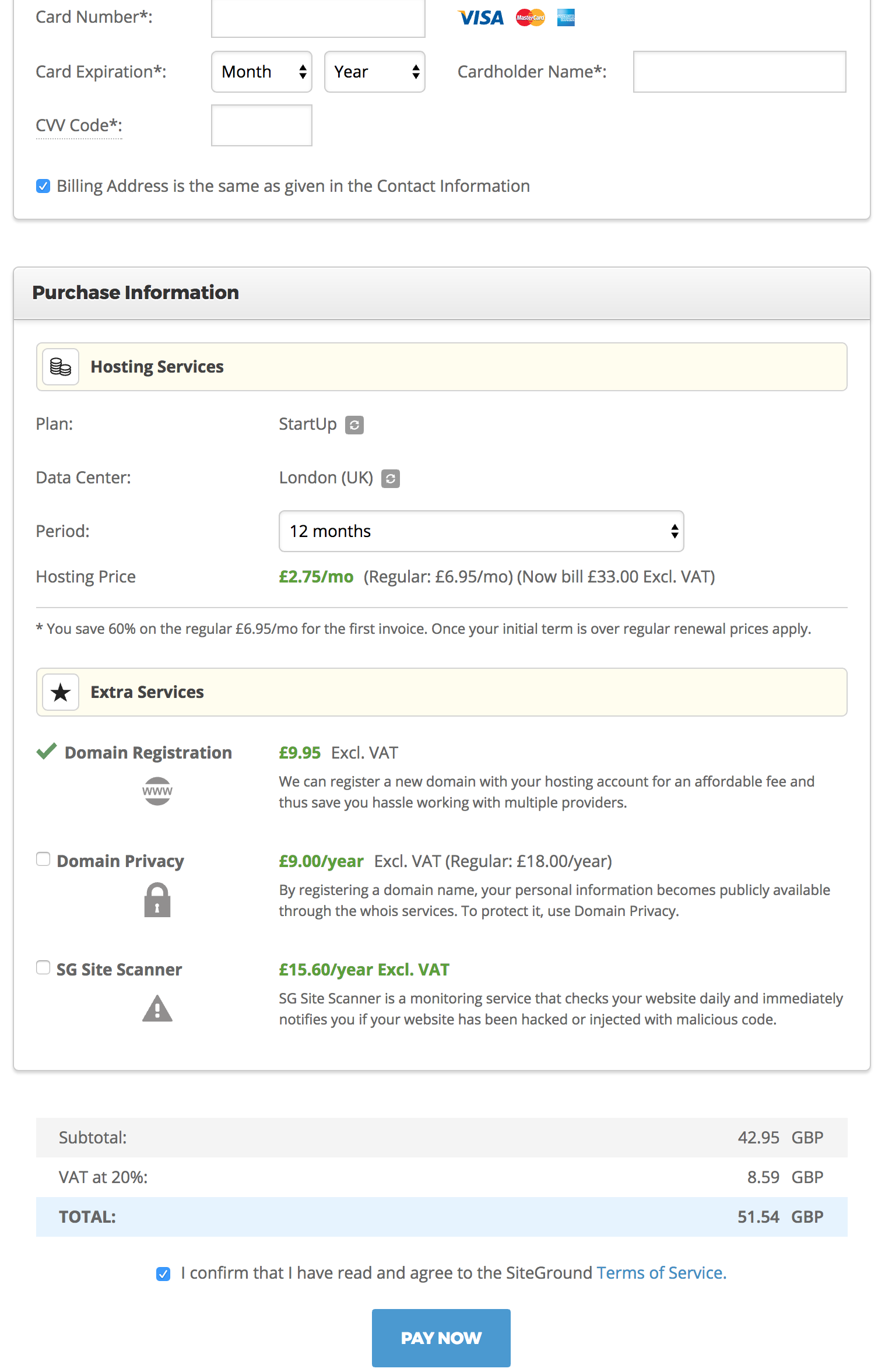
Task: Click the warning triangle icon under SG Site Scanner
Action: point(157,1008)
